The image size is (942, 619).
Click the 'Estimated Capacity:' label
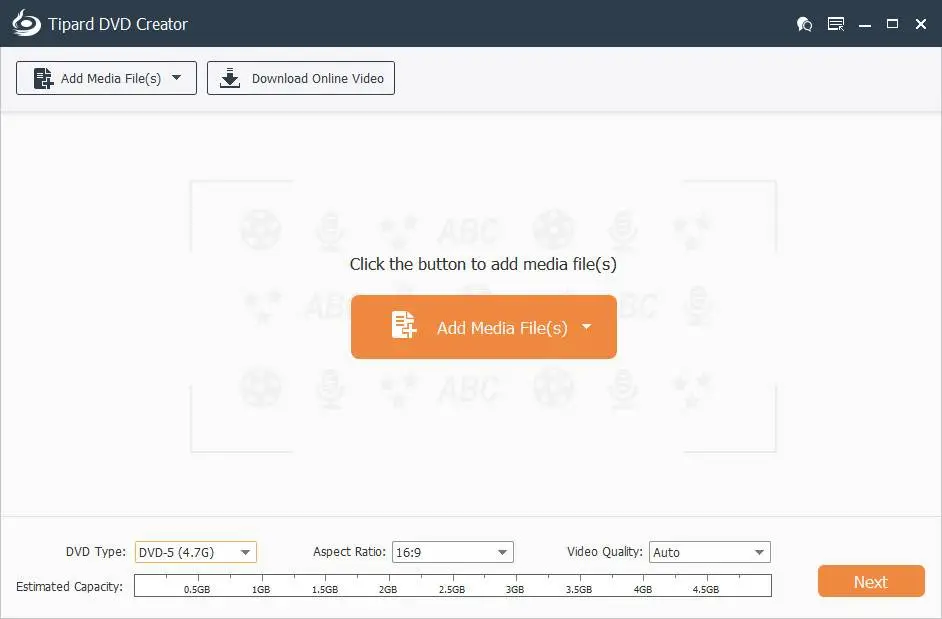(69, 587)
